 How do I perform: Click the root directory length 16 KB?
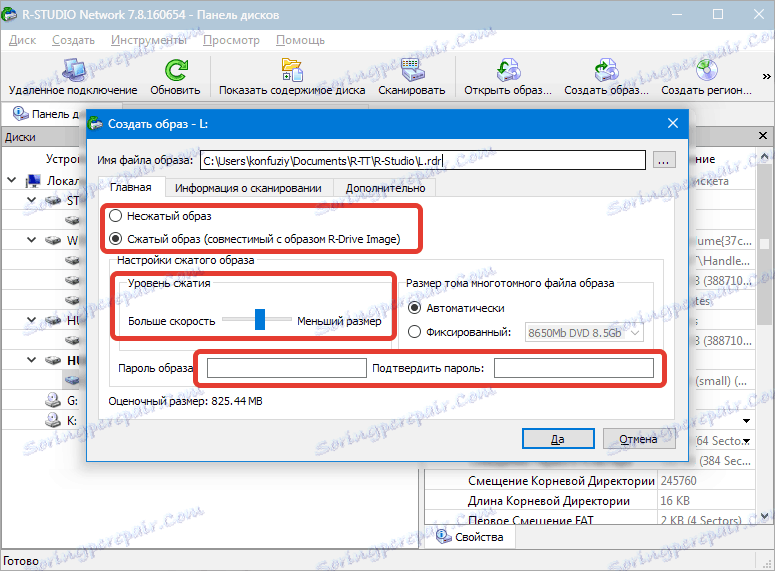[x=675, y=501]
